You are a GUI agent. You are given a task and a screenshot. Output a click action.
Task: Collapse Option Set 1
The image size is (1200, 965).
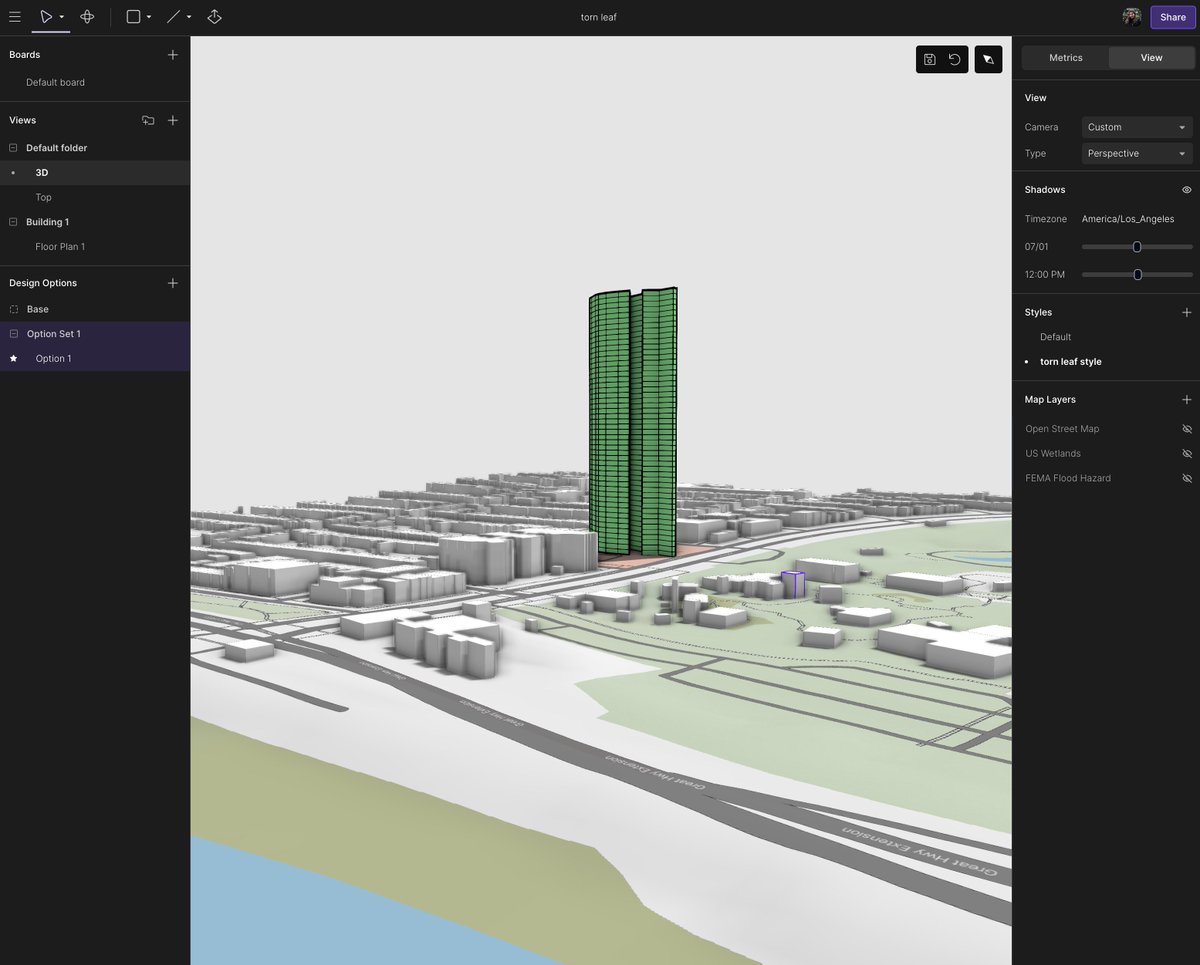click(13, 334)
